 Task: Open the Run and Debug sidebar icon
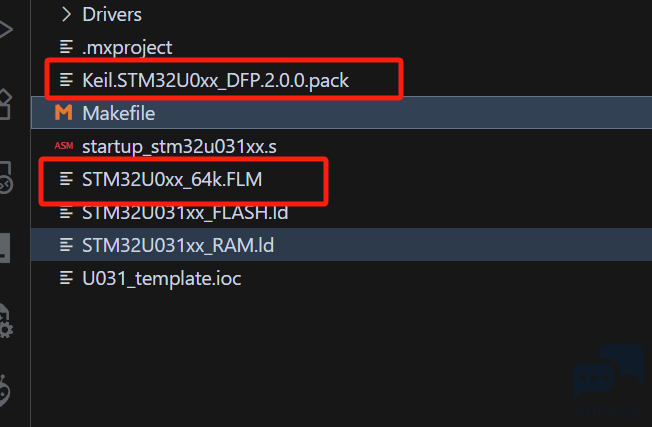[x=6, y=29]
